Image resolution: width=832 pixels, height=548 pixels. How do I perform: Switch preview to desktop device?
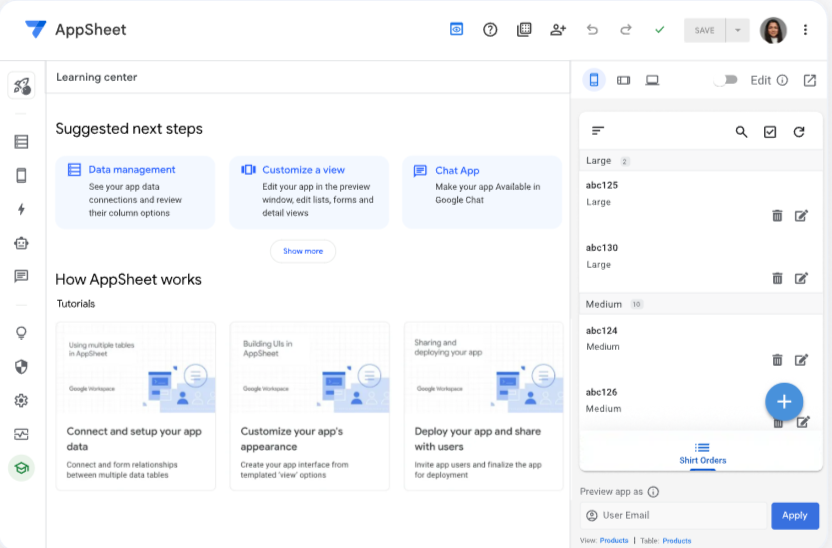[x=652, y=80]
